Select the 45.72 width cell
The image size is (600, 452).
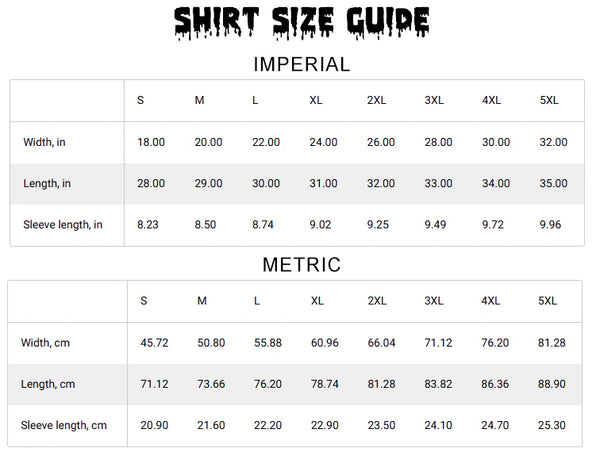154,343
